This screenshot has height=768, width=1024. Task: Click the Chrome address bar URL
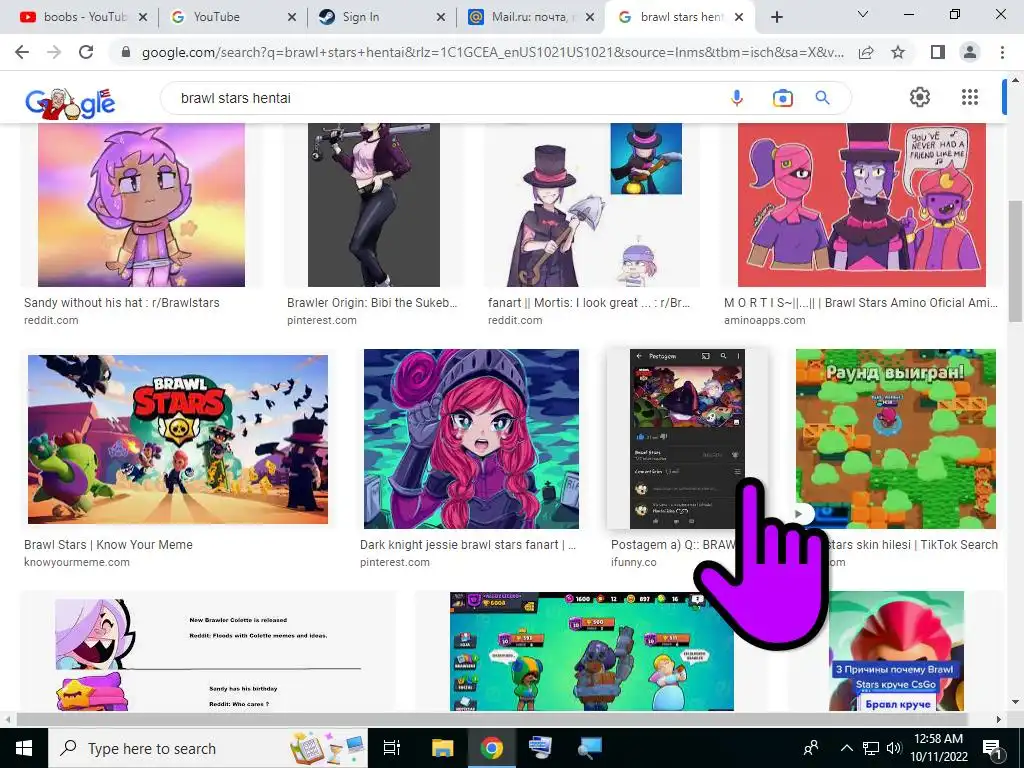[493, 52]
